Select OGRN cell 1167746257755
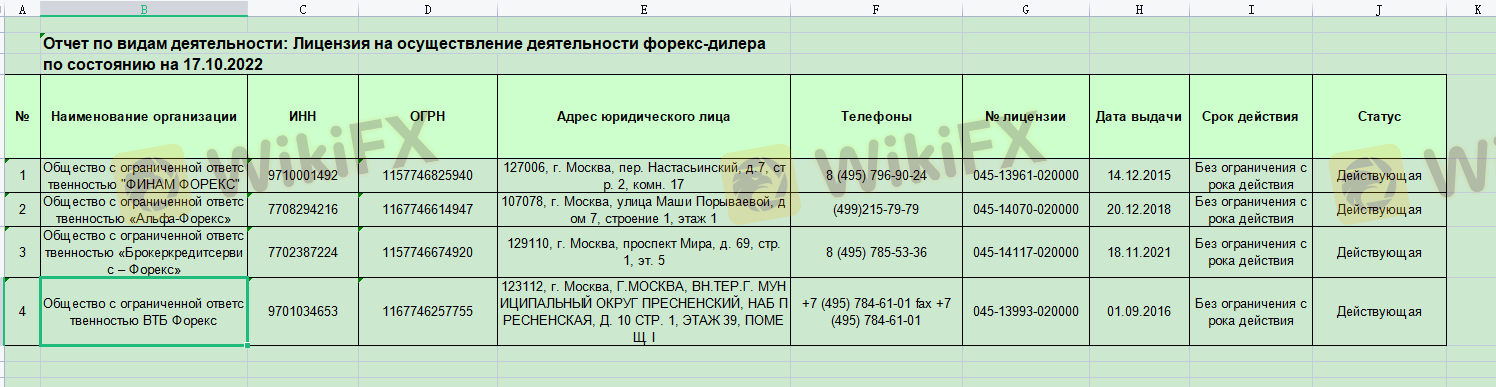This screenshot has height=387, width=1496. pos(427,312)
